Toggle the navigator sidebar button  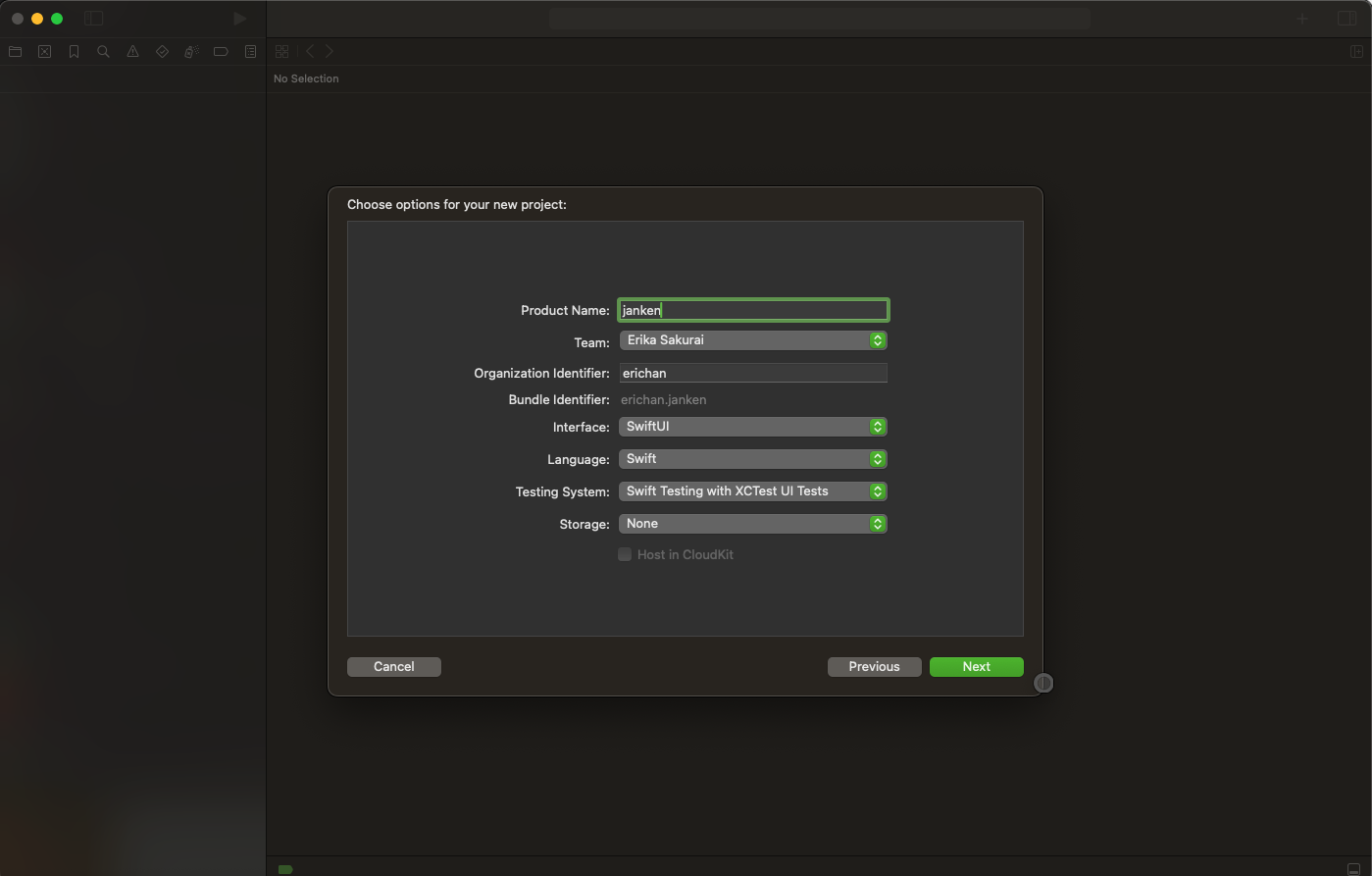click(94, 18)
